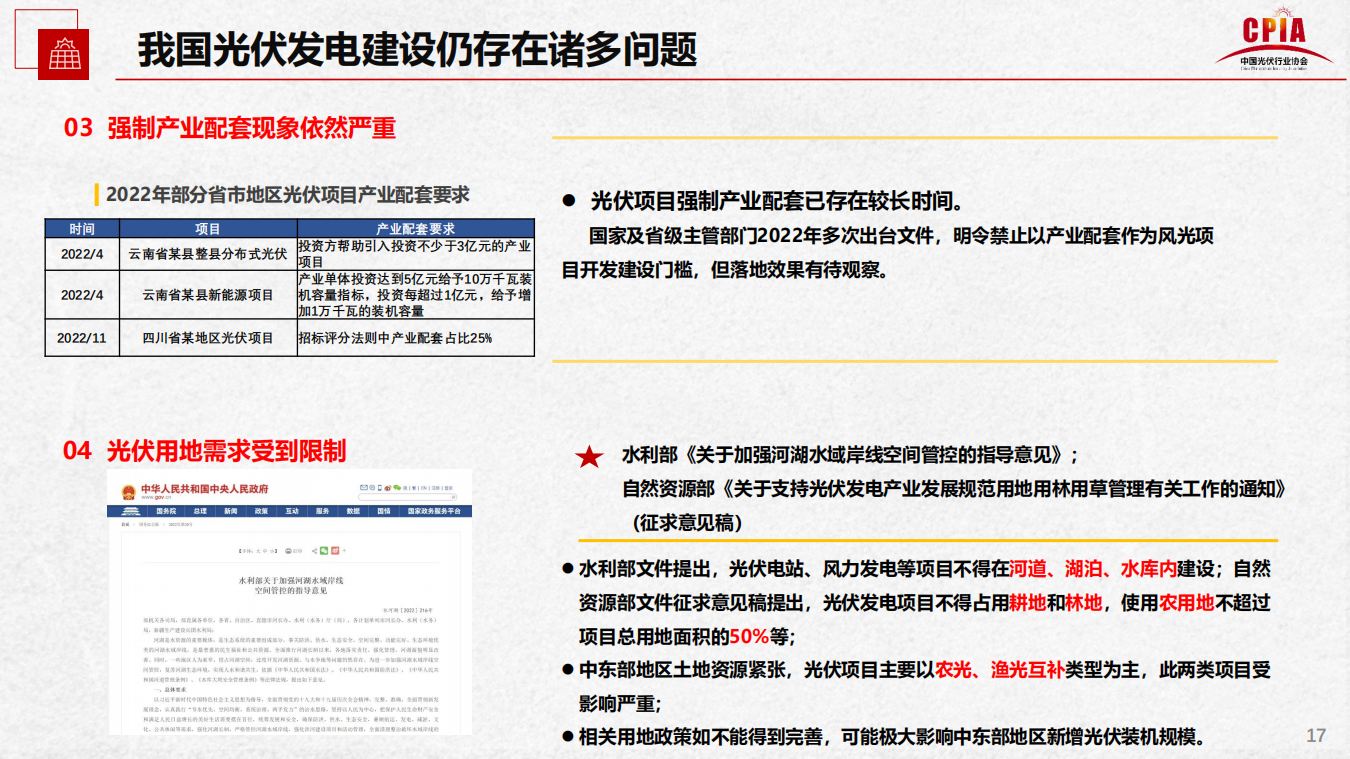
Task: Click the print icon above the article title
Action: [x=288, y=551]
